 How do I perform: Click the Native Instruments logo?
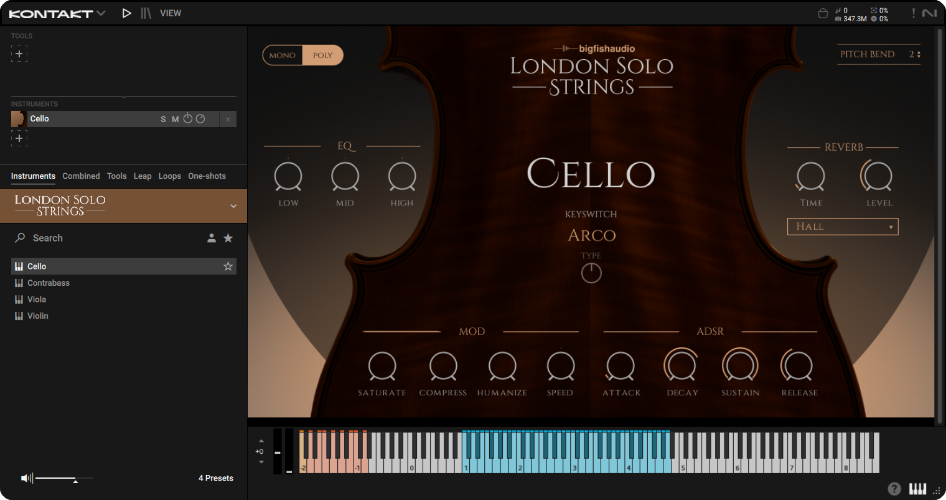[x=930, y=13]
